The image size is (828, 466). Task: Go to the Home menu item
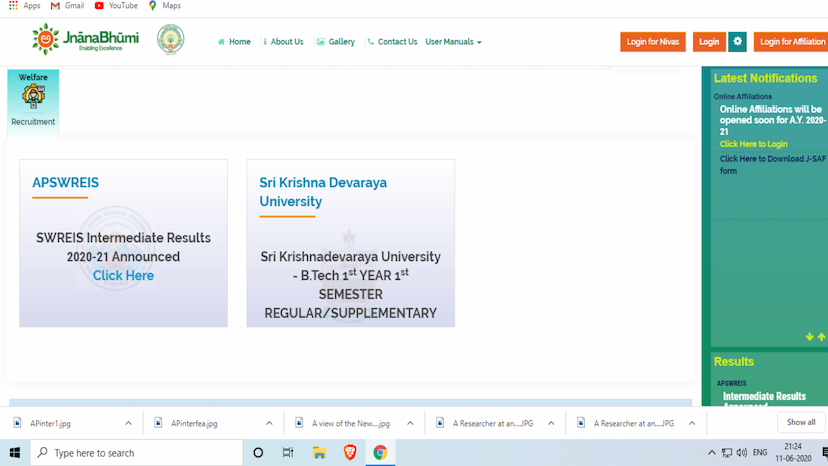click(235, 42)
